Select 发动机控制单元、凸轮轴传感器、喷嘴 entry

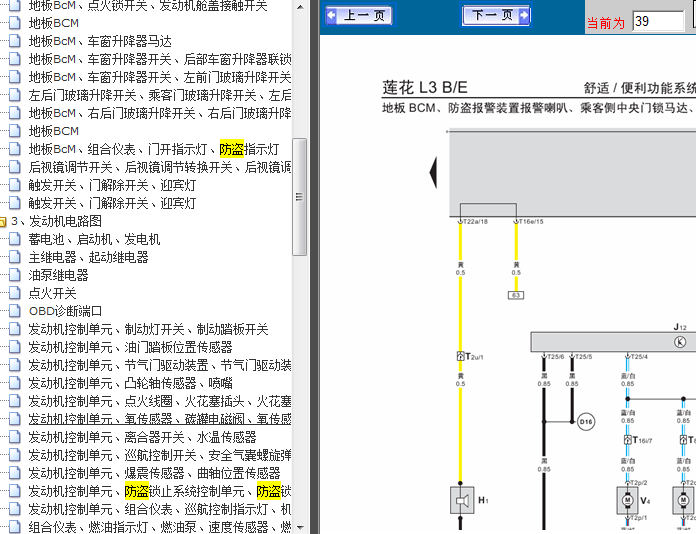point(130,383)
